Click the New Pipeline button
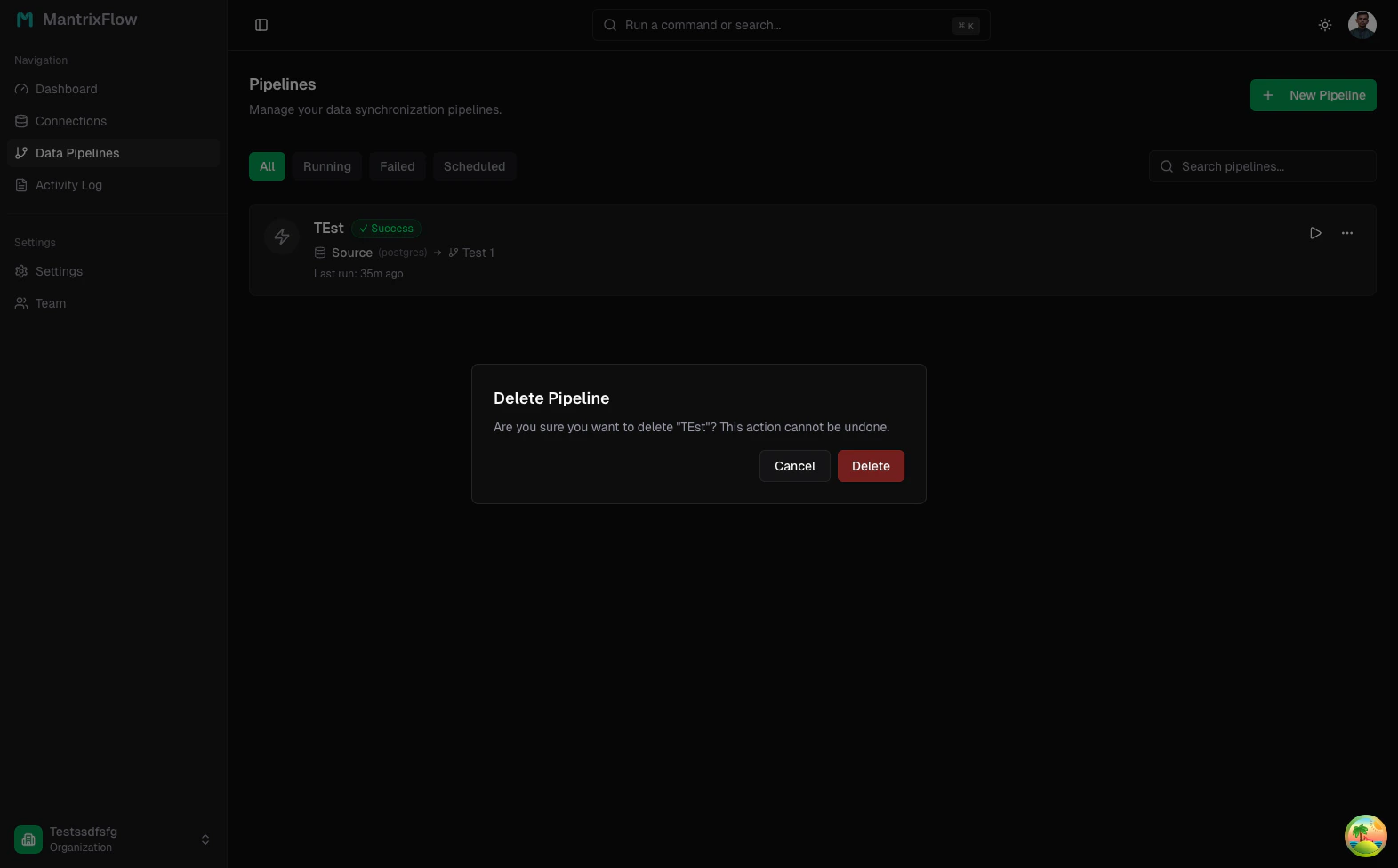Screen dimensions: 1398x868 coord(1314,95)
